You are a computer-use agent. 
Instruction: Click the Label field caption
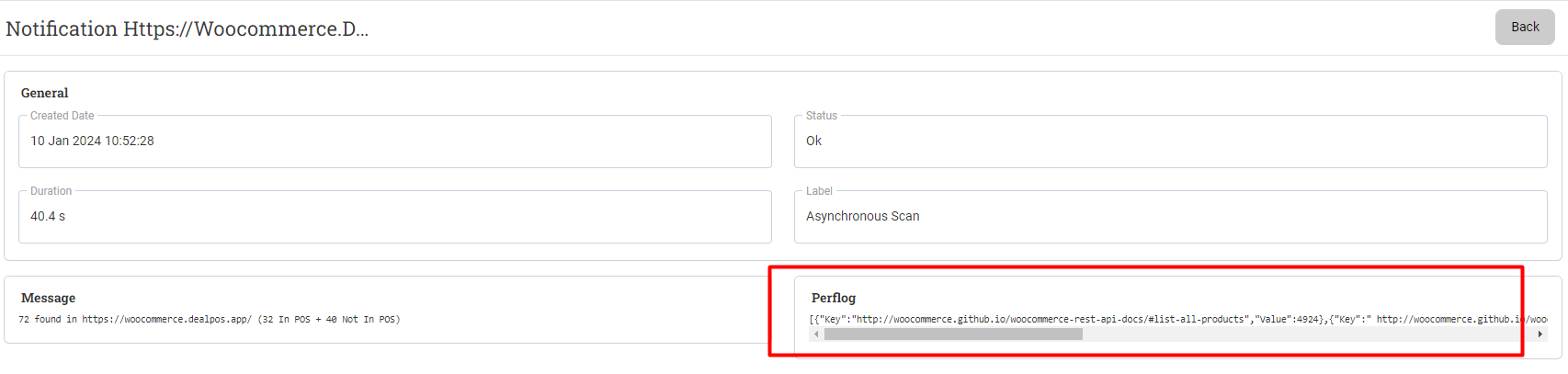pos(819,191)
